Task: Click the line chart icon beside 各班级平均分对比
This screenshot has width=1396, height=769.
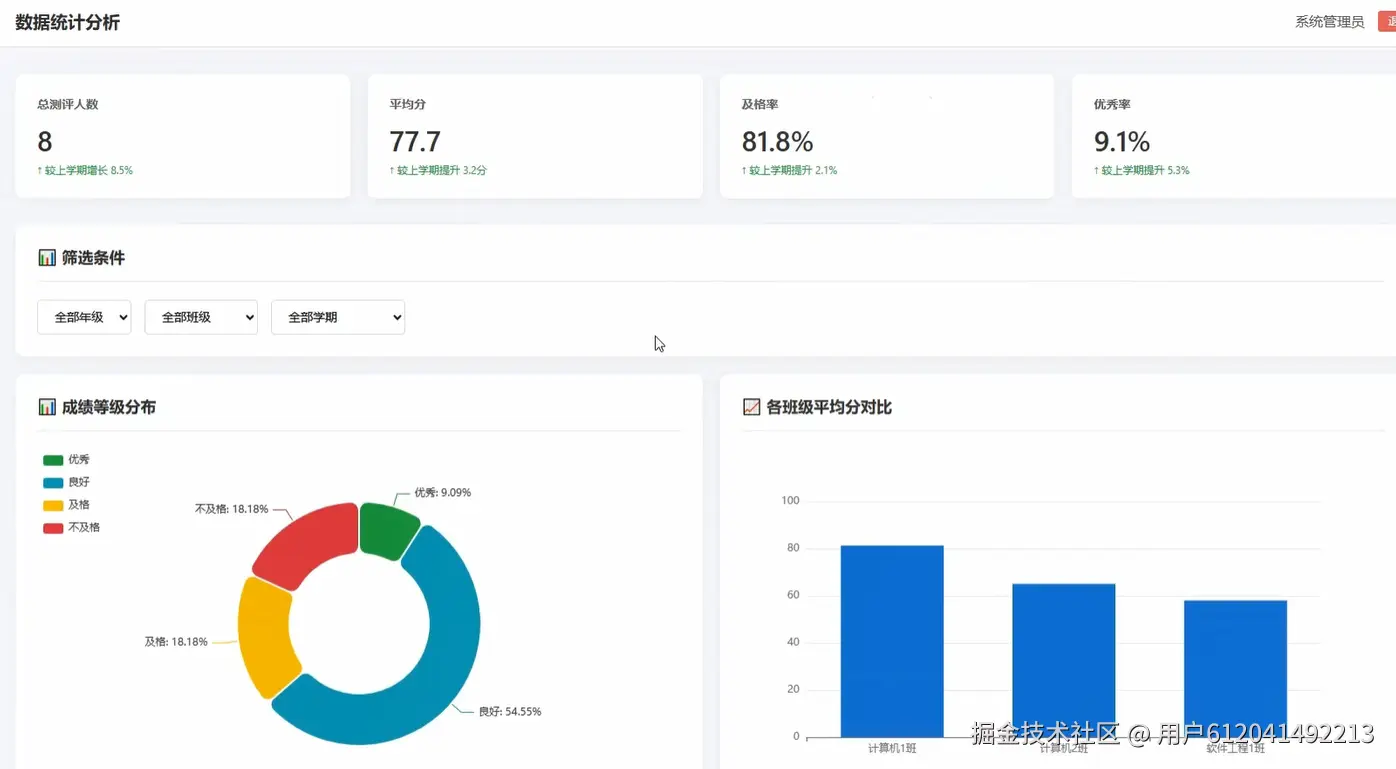Action: tap(752, 407)
